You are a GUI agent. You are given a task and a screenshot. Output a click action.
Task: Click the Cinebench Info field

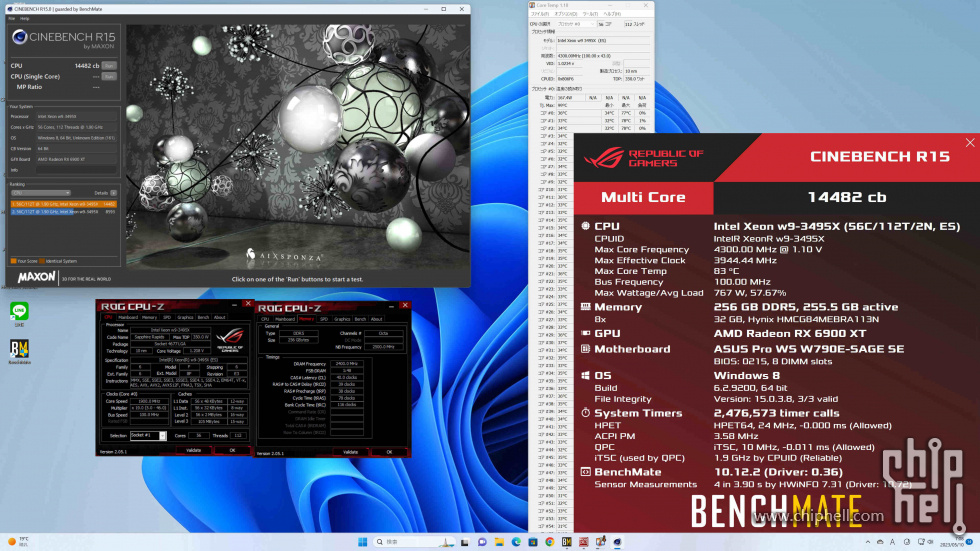coord(76,170)
